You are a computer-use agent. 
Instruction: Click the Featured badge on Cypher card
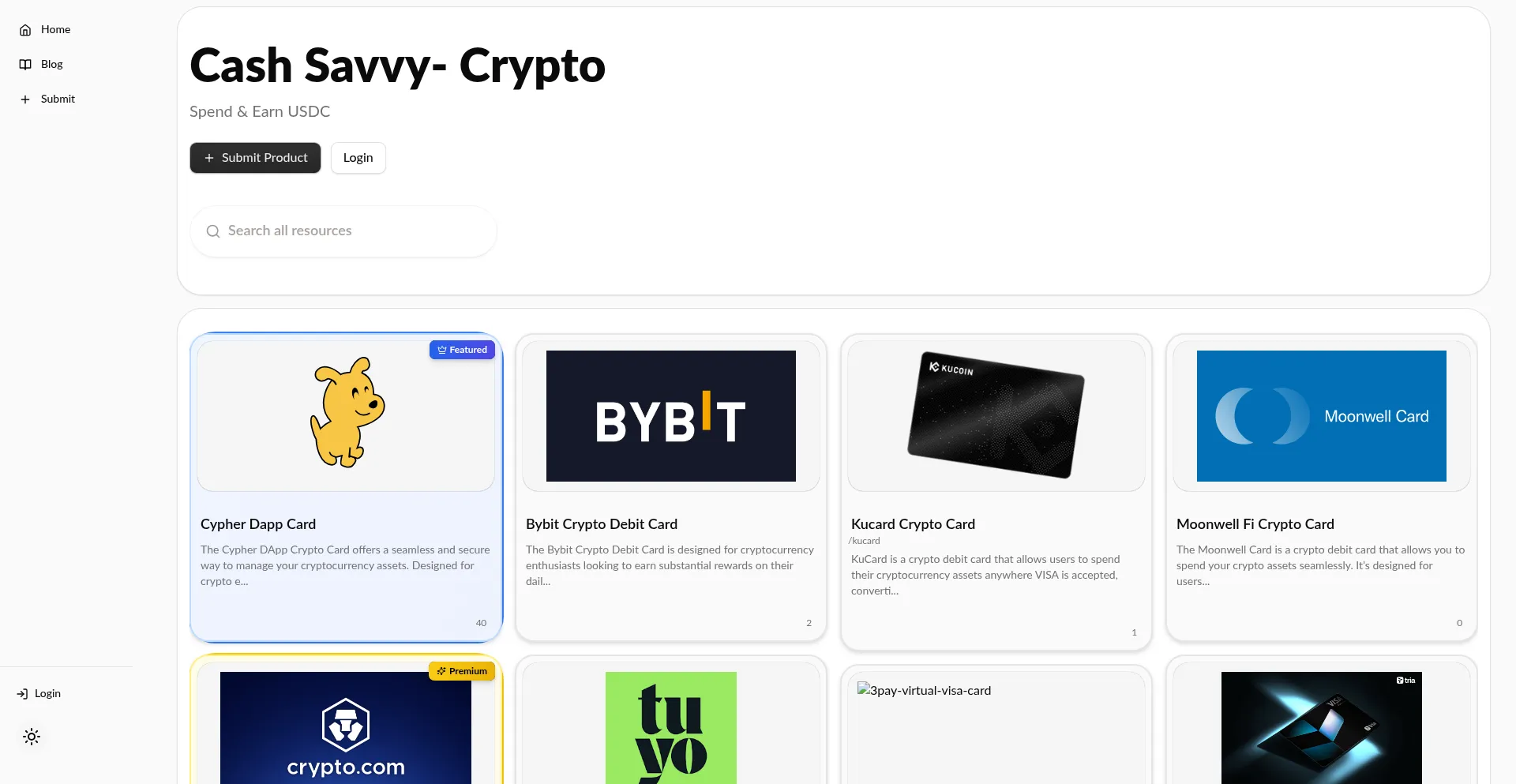(x=462, y=350)
